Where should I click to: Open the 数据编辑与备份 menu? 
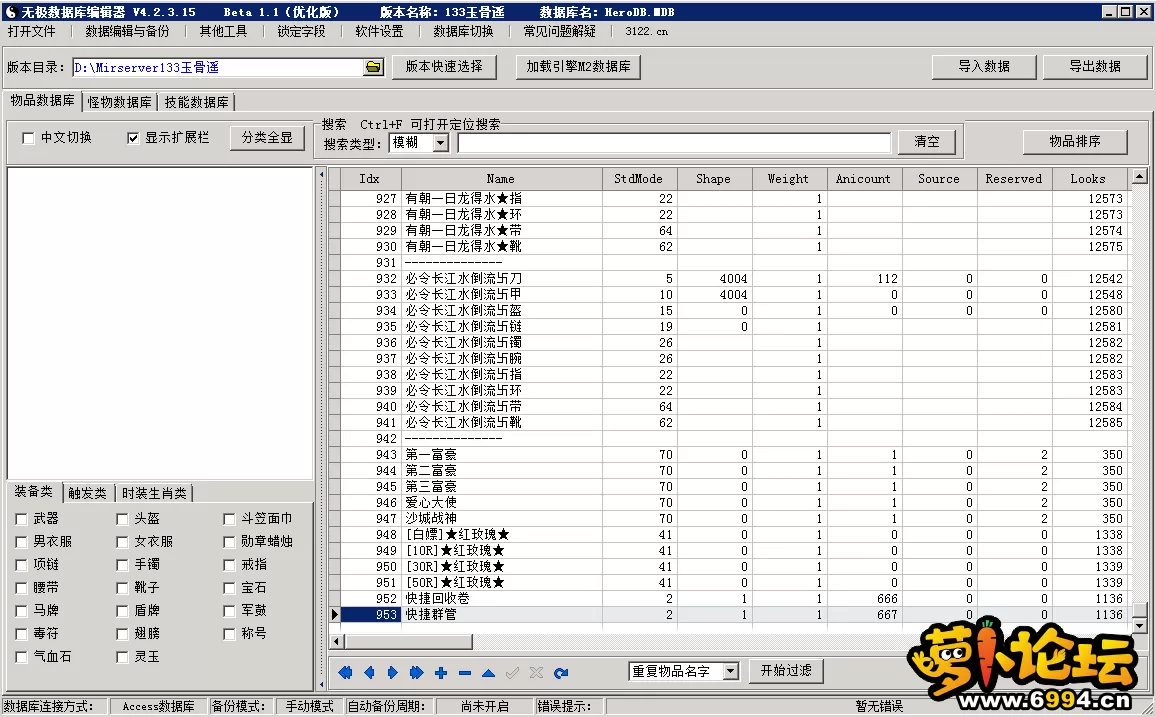click(x=128, y=31)
